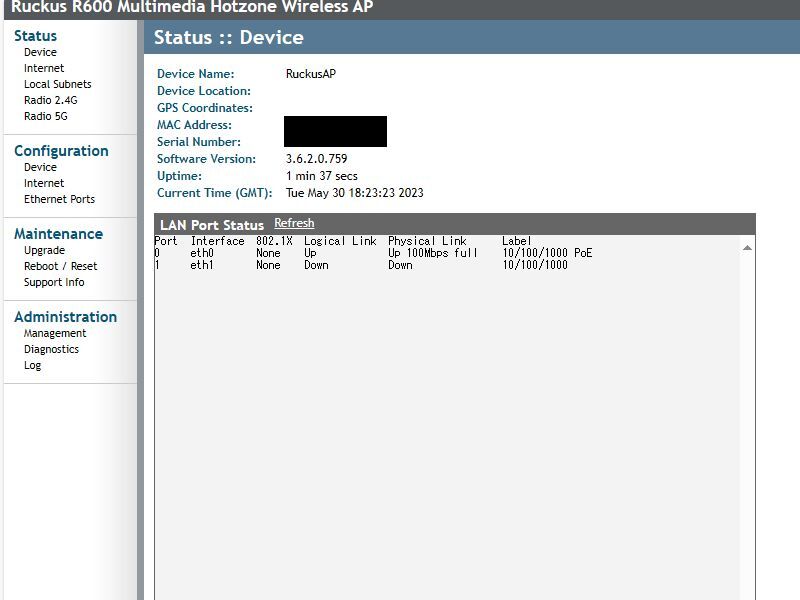
Task: Click the uptime value 1 min 37 secs
Action: (x=321, y=176)
